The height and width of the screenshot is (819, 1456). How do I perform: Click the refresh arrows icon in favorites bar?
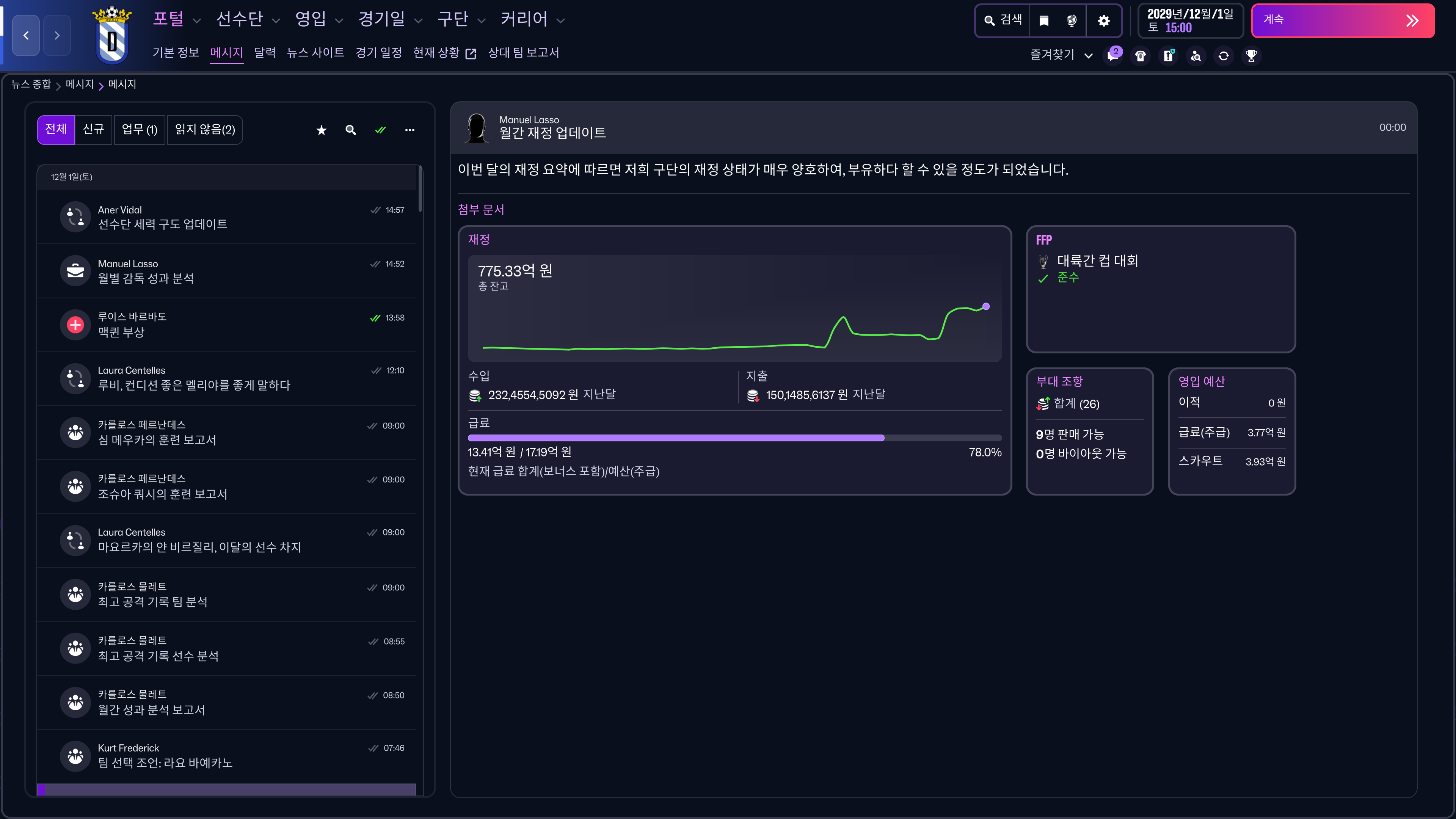pos(1223,55)
